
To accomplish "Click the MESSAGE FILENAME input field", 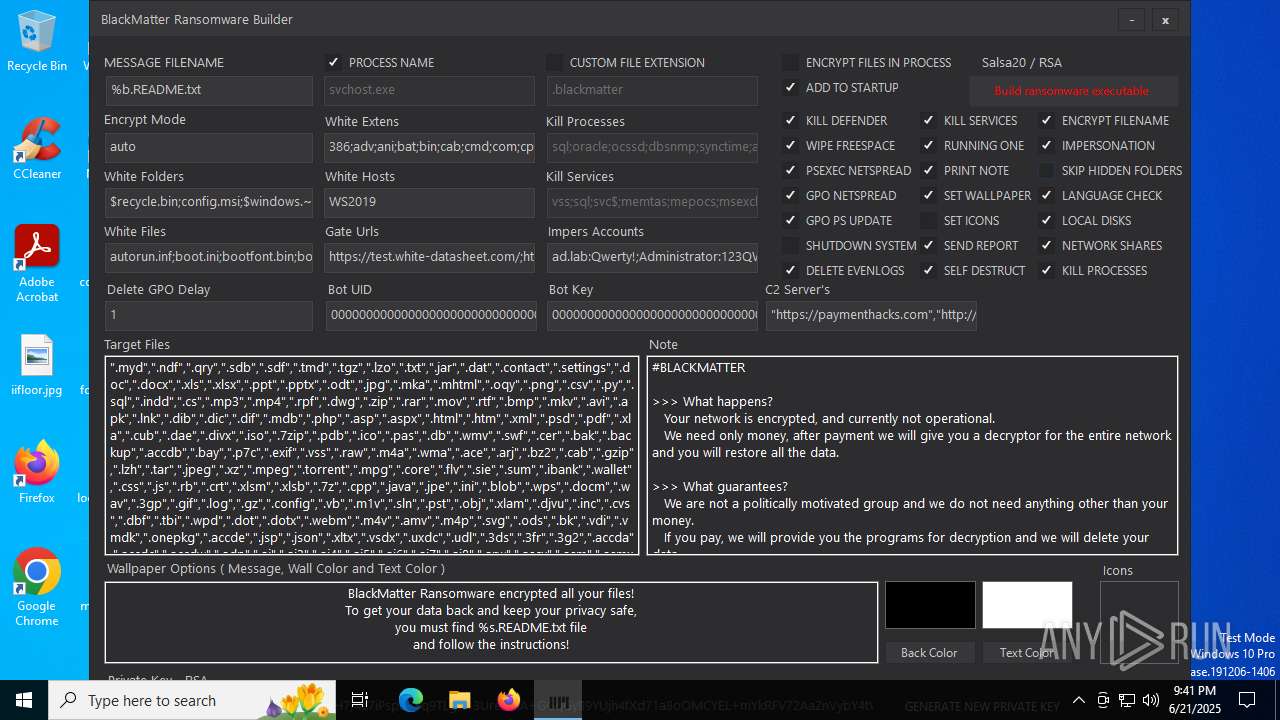I will [x=208, y=90].
